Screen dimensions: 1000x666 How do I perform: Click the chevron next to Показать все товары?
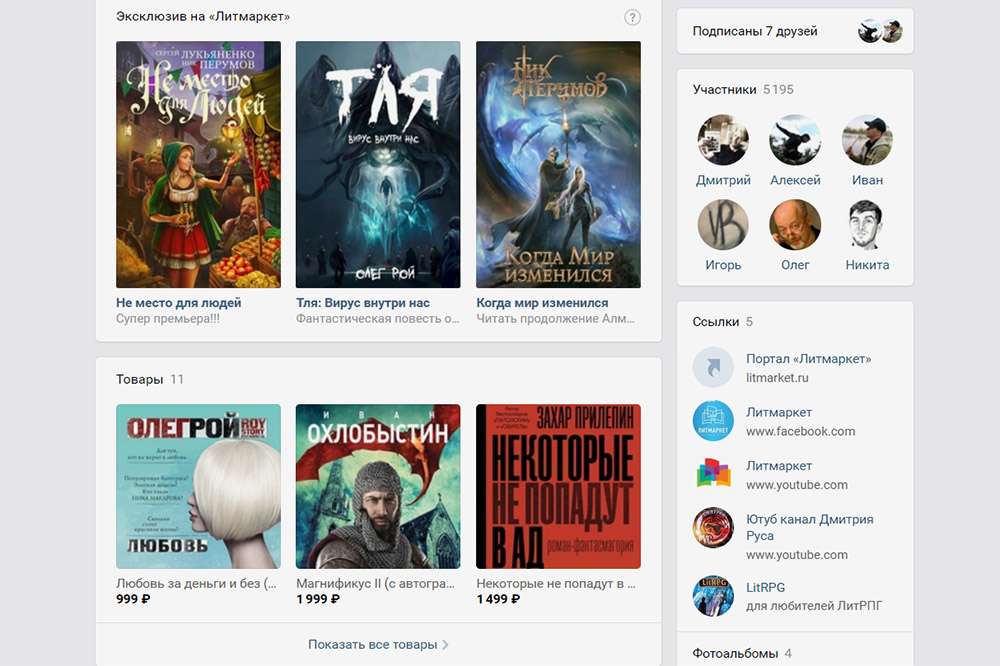pos(445,644)
